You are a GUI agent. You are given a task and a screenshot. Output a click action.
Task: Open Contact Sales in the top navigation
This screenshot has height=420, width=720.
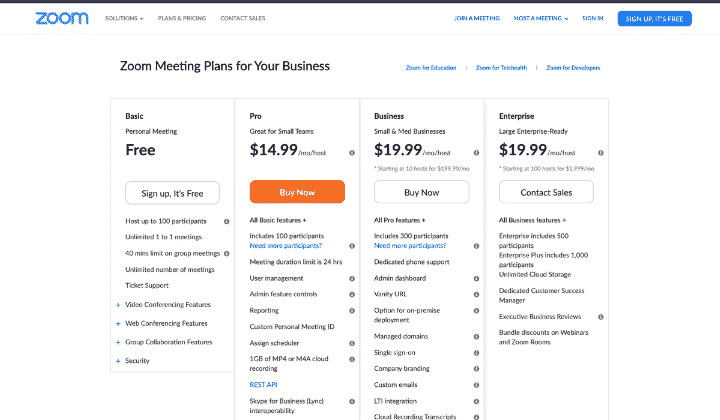click(243, 18)
